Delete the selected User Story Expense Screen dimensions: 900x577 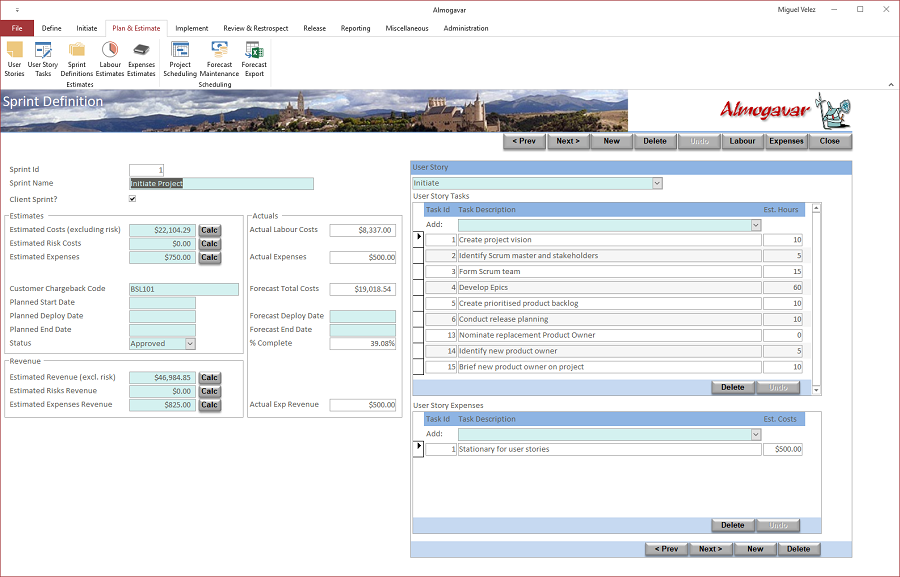tap(732, 525)
